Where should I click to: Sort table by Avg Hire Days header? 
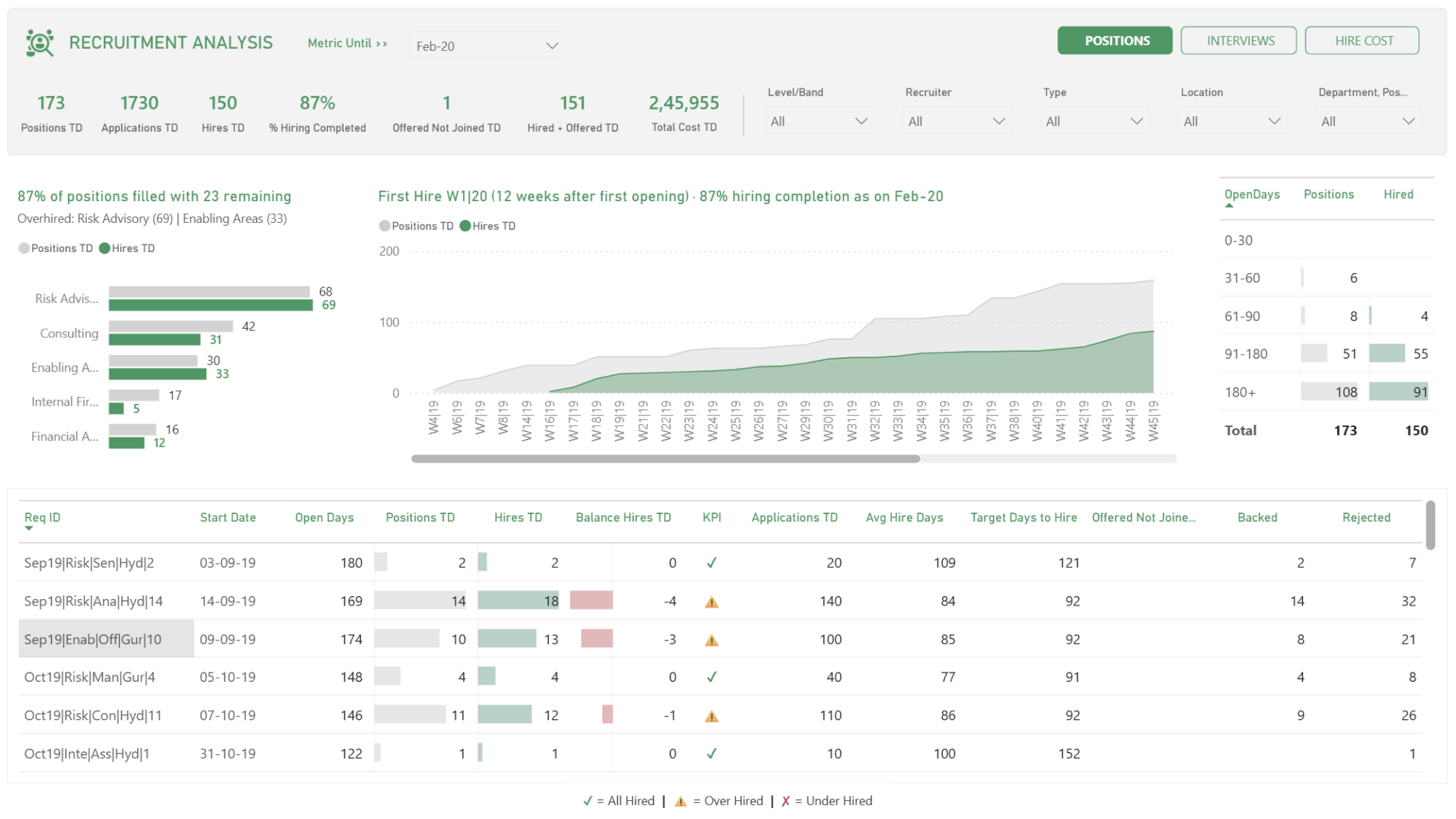(904, 518)
